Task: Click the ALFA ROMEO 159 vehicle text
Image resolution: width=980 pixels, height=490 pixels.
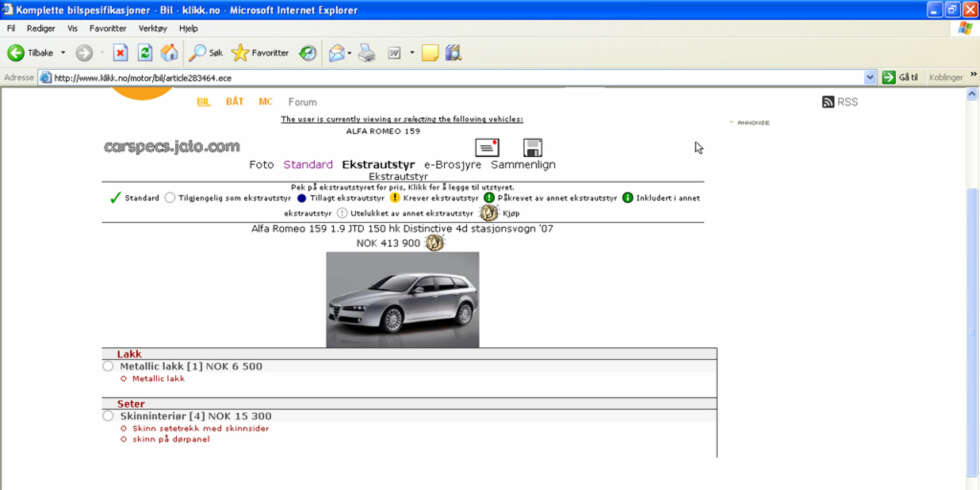Action: pos(383,131)
